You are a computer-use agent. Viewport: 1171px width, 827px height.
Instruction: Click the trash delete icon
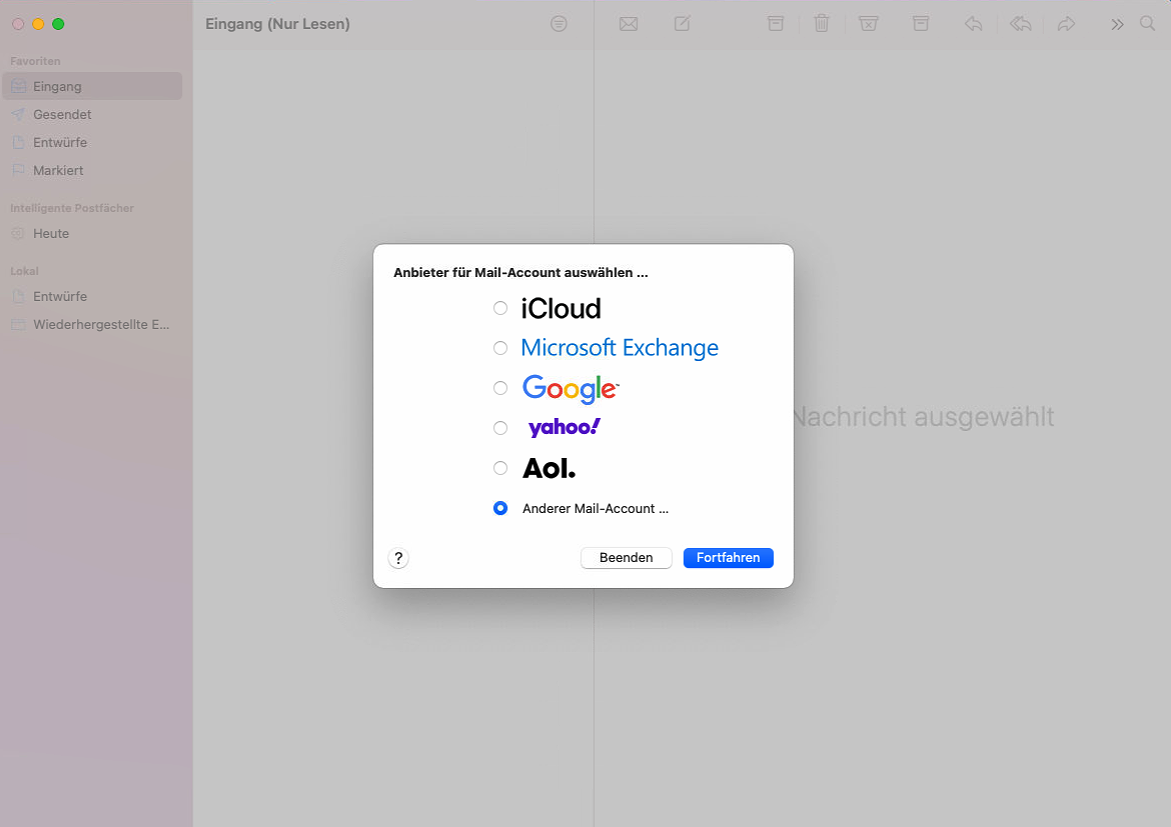821,24
